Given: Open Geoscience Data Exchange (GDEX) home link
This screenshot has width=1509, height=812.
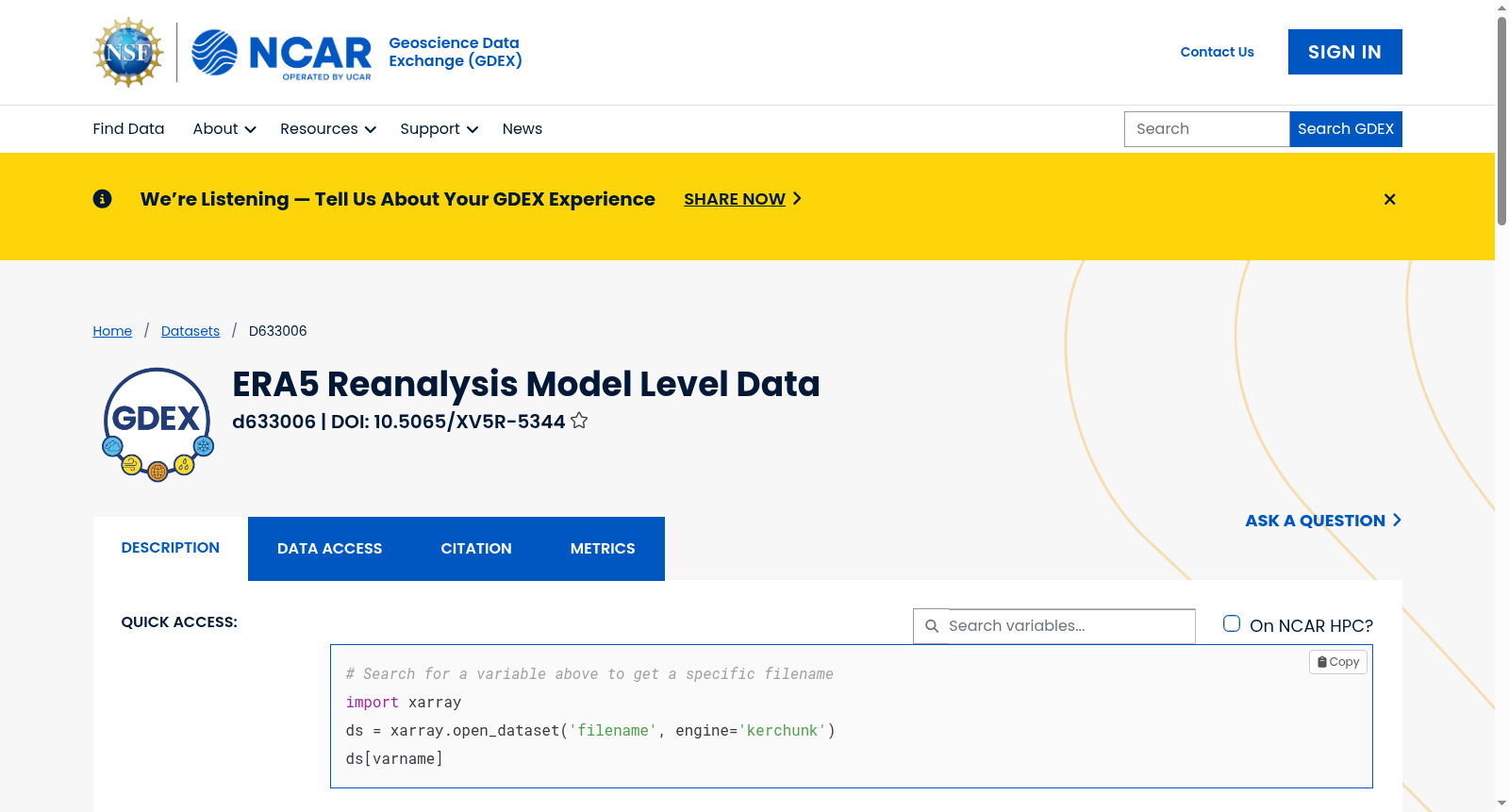Looking at the screenshot, I should [x=456, y=52].
